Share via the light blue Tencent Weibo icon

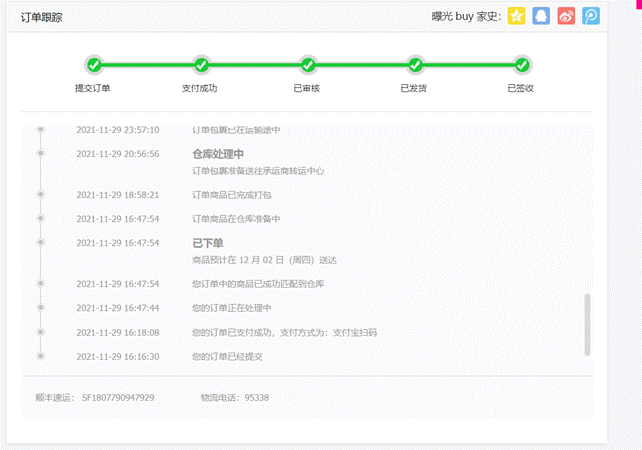pyautogui.click(x=591, y=16)
